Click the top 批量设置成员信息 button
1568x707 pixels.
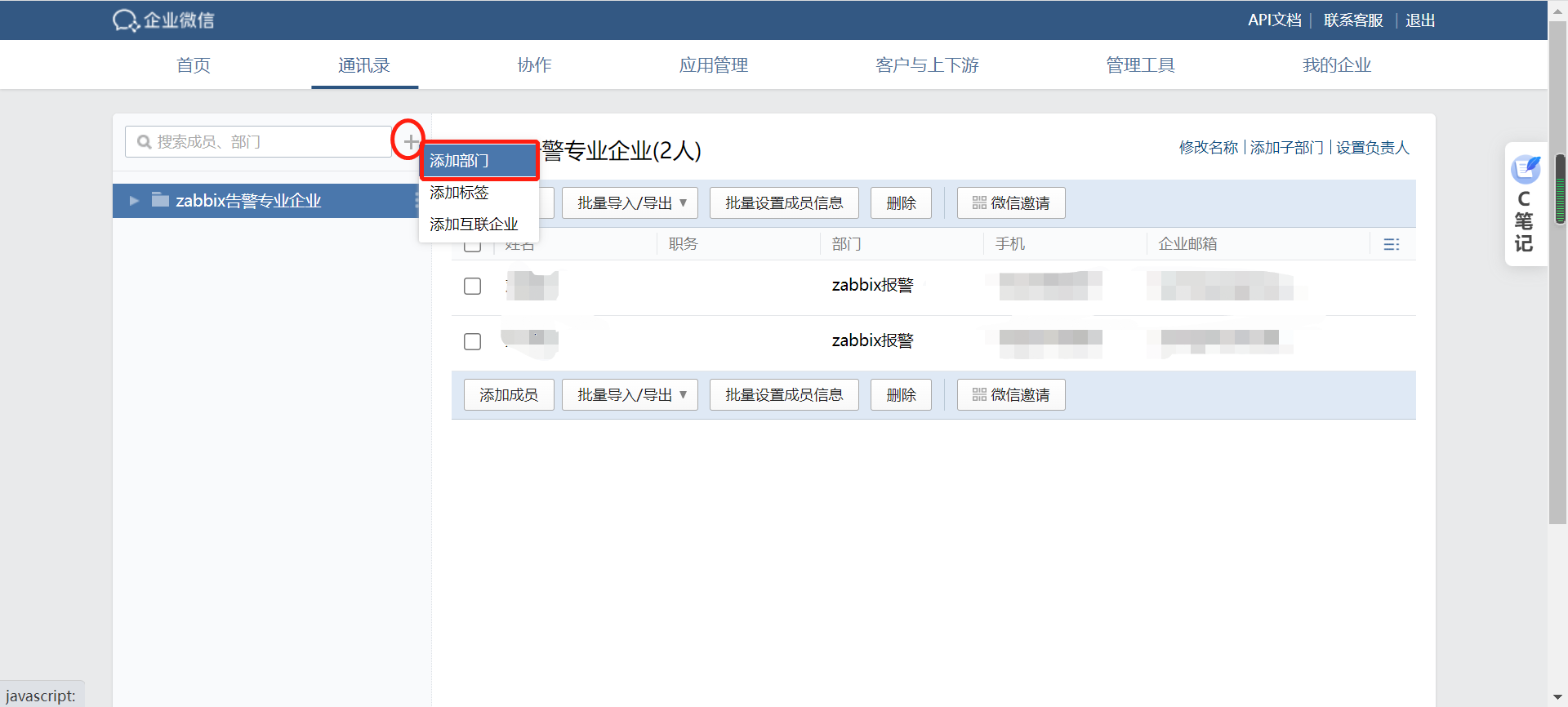784,203
